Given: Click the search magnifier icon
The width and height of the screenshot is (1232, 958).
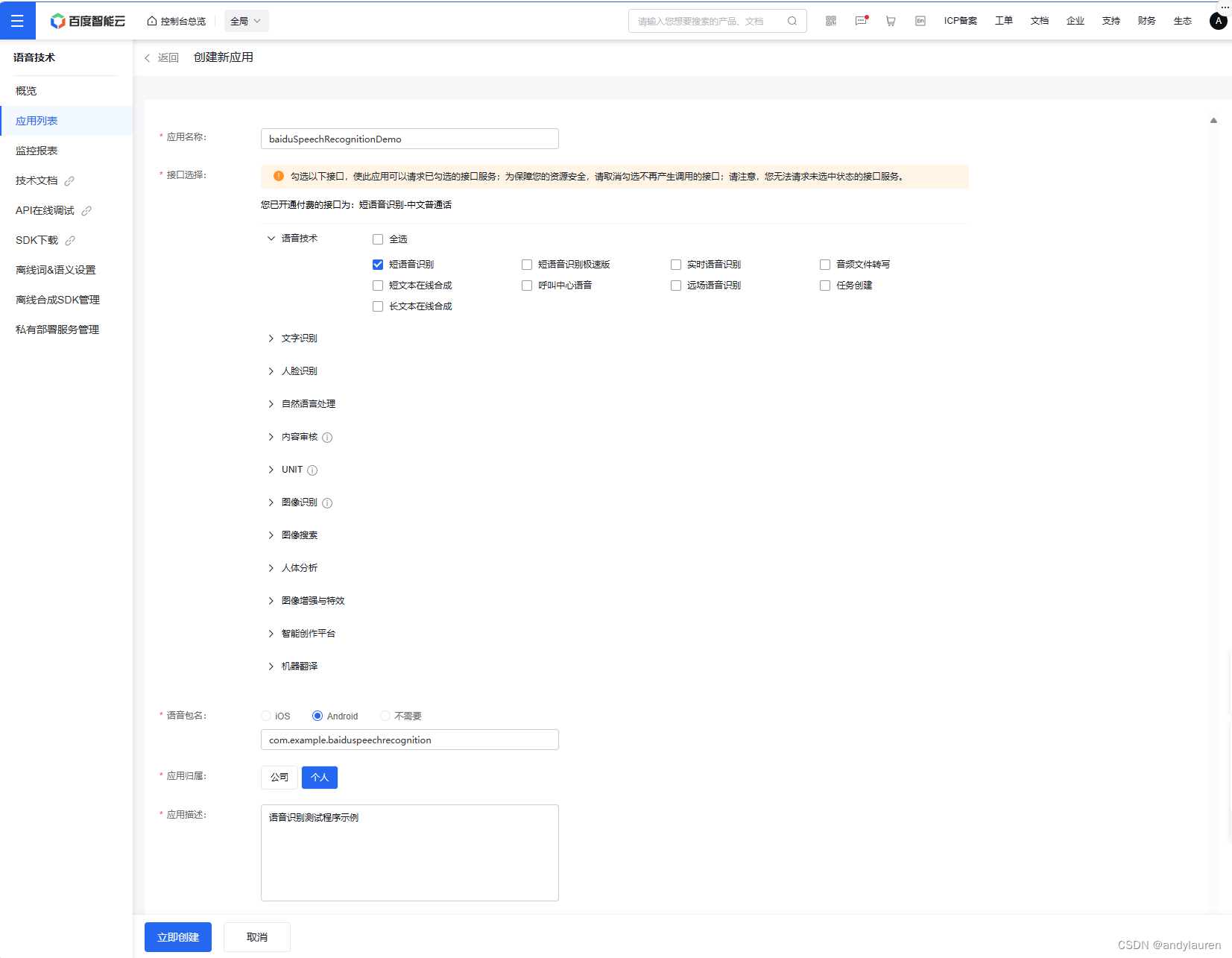Looking at the screenshot, I should 792,21.
